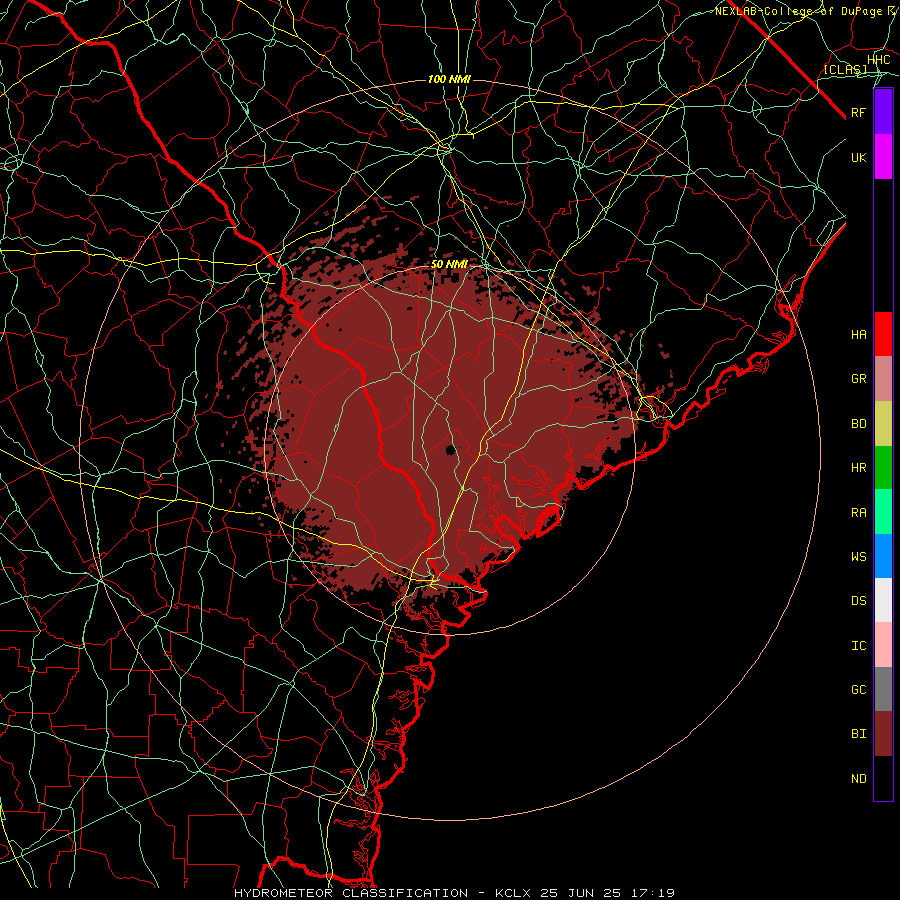Click the HA red legend swatch
This screenshot has width=900, height=900.
click(x=883, y=334)
